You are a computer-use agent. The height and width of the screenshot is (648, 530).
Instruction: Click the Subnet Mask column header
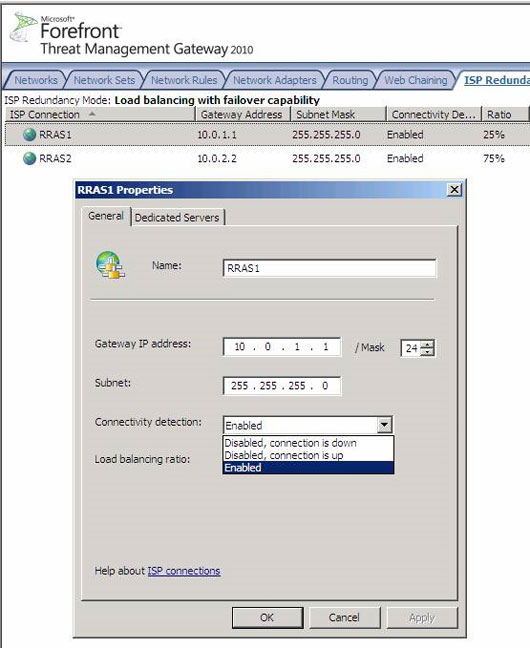(338, 114)
